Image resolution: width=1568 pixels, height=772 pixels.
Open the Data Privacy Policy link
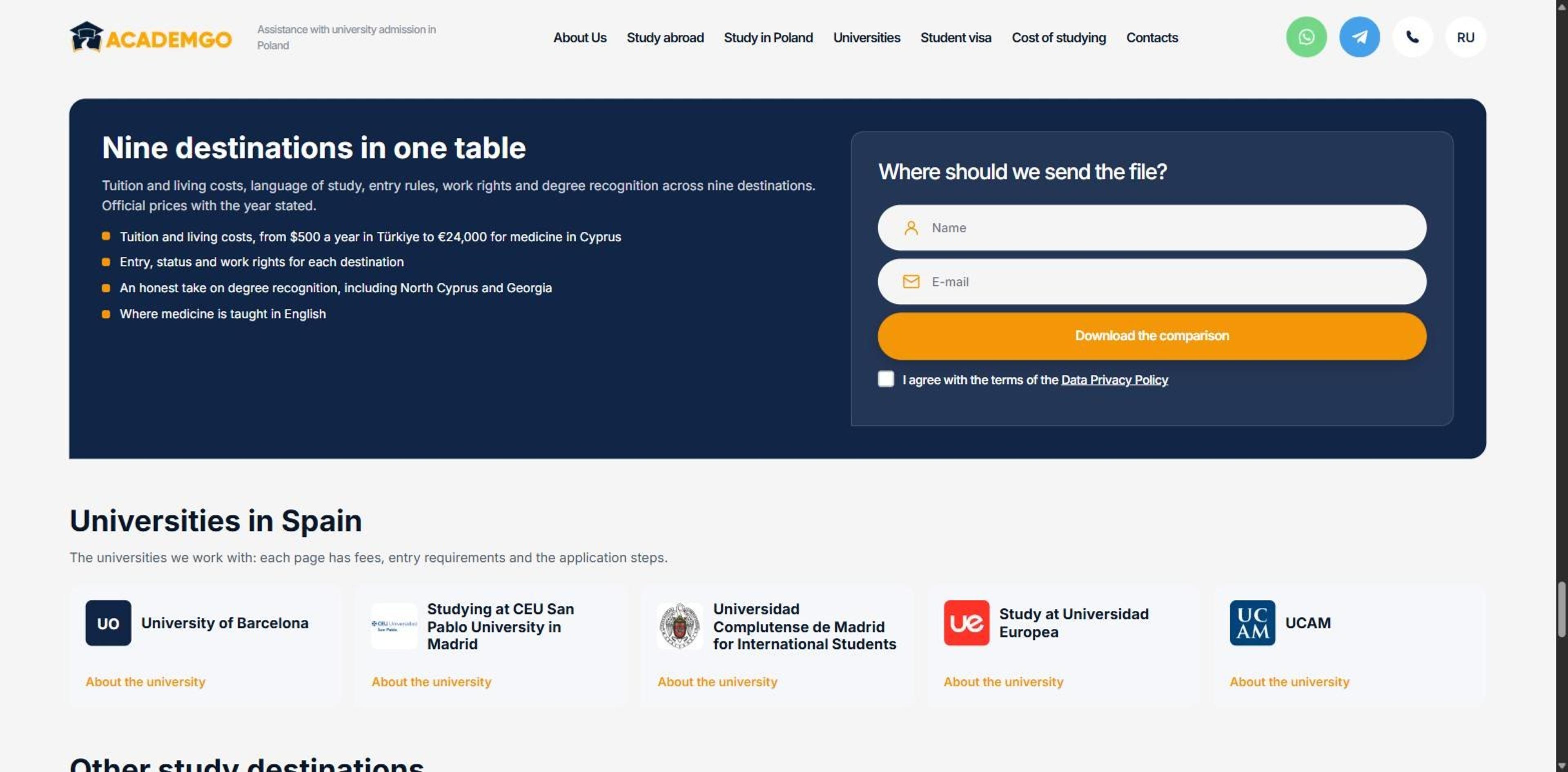[x=1114, y=380]
